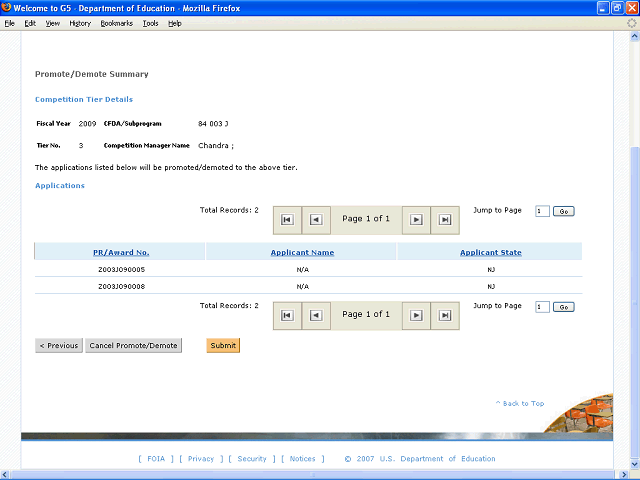Screen dimensions: 640x480
Task: Click CFDA value 84 003 J
Action: coord(213,124)
